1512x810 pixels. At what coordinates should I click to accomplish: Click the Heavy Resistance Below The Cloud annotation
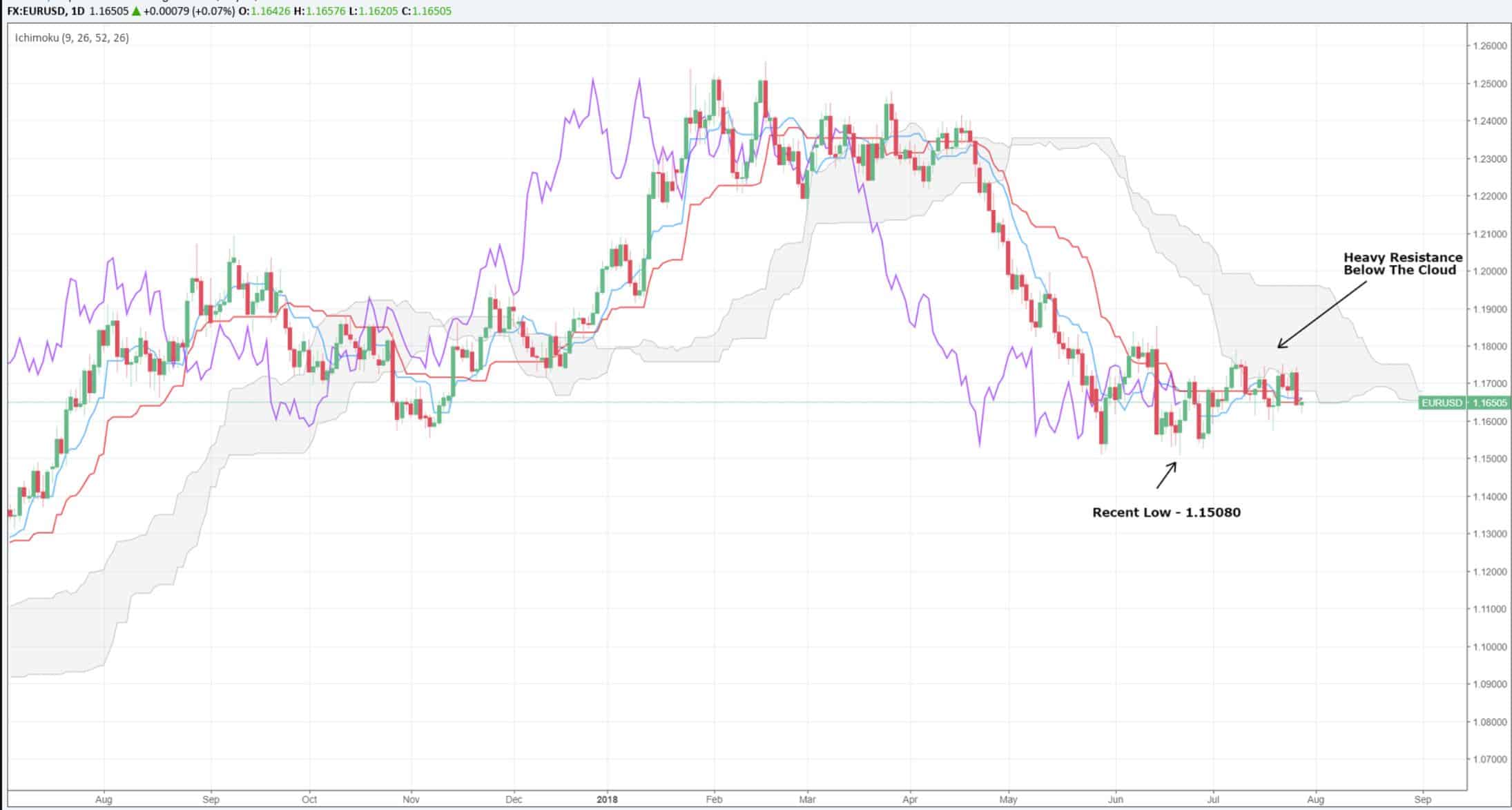(x=1402, y=264)
